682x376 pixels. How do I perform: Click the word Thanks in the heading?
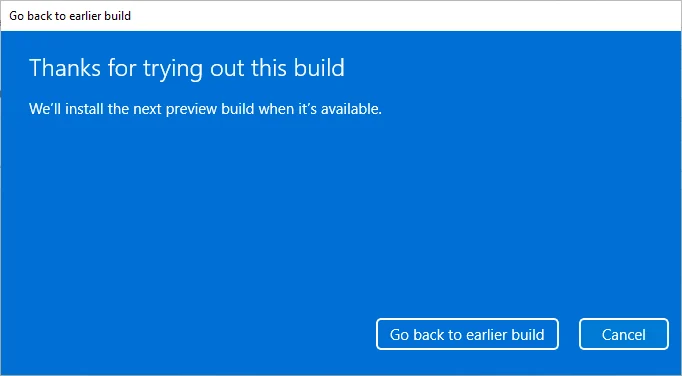tap(64, 68)
